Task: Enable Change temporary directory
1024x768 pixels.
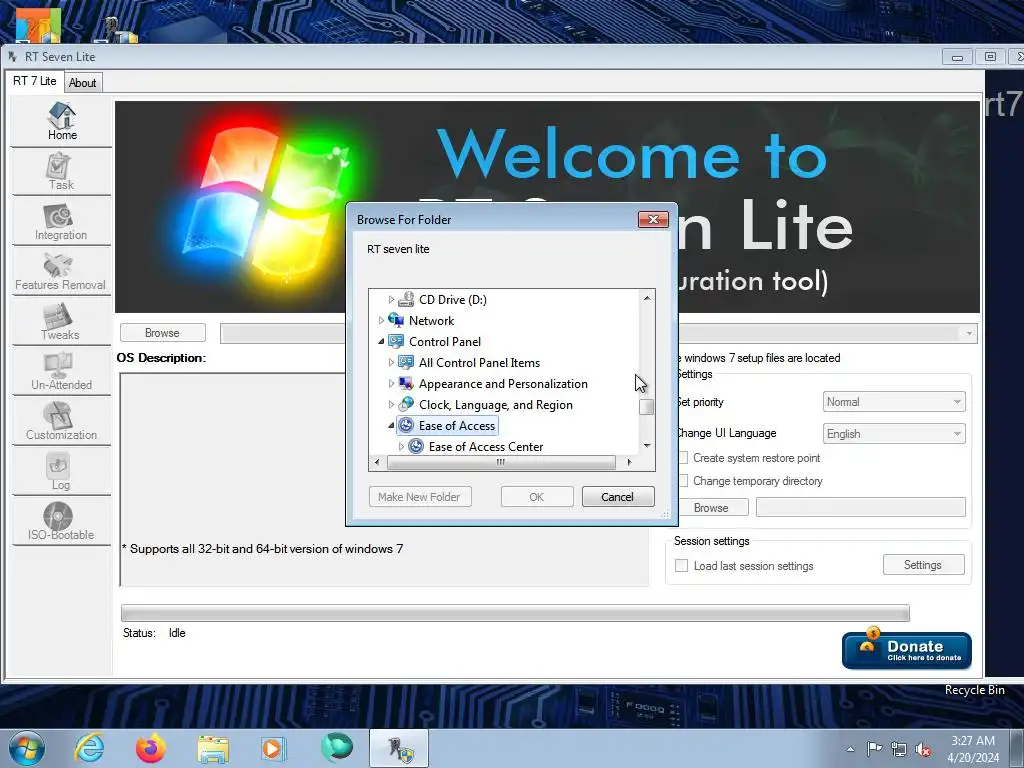Action: point(684,481)
